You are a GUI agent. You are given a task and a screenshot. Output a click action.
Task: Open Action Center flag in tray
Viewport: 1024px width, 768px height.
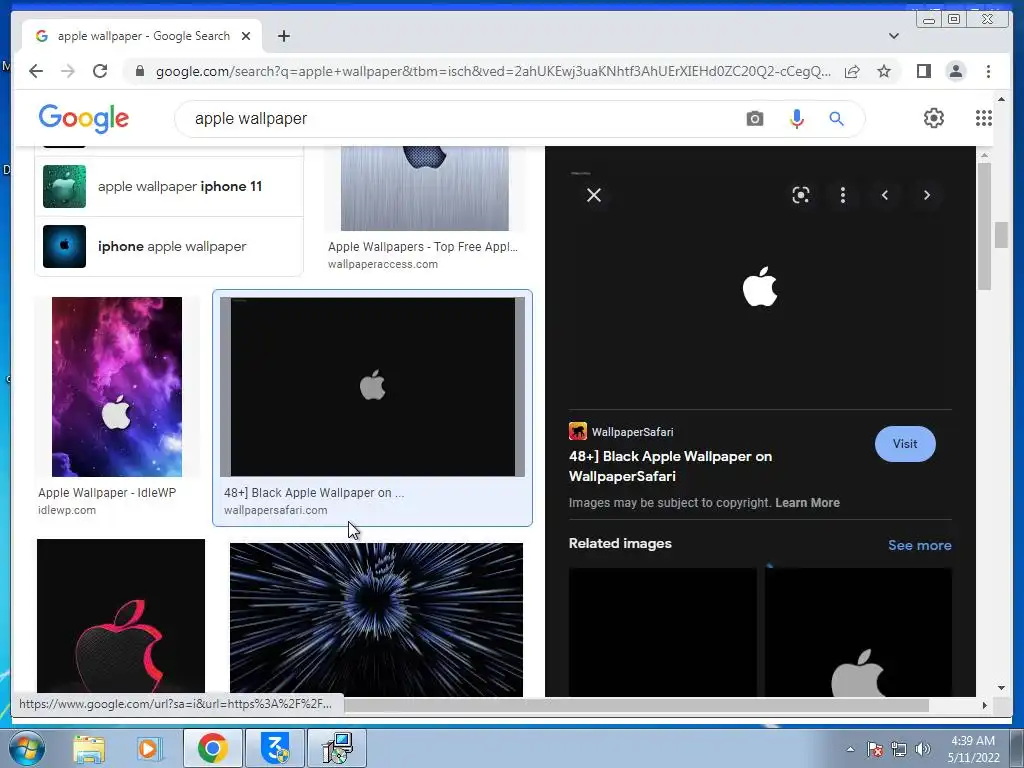[875, 749]
